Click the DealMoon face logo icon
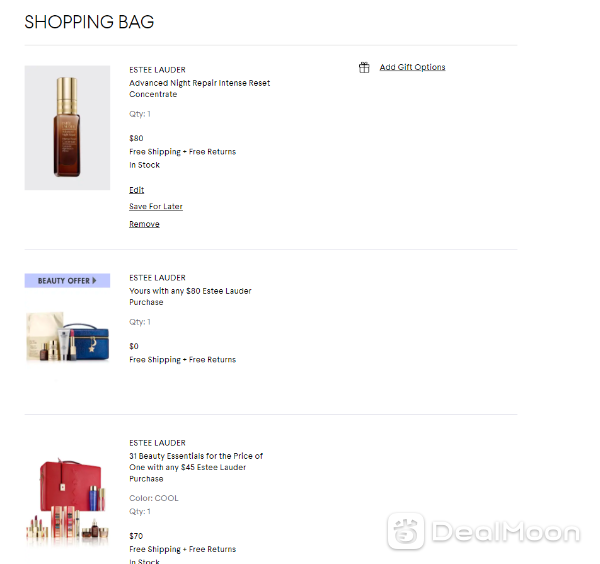The height and width of the screenshot is (564, 600). pyautogui.click(x=406, y=531)
